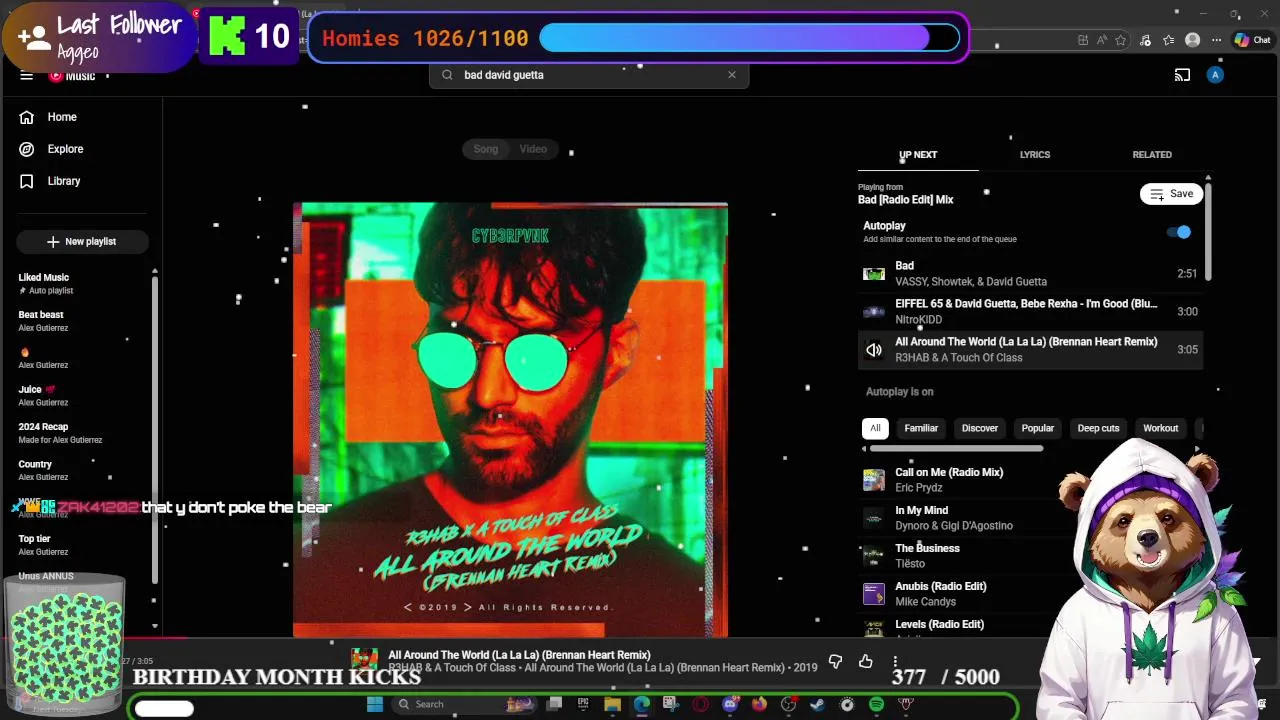Open Liked Music playlist
Viewport: 1280px width, 720px height.
[x=82, y=284]
